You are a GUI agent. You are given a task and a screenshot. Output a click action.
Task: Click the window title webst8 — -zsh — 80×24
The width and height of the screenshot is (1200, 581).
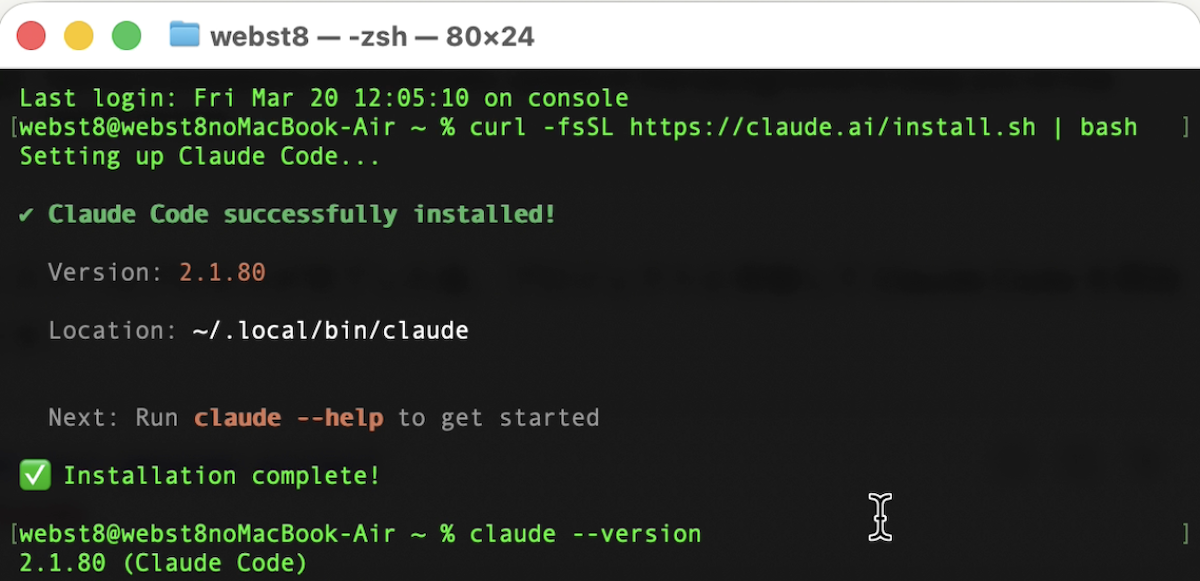372,37
